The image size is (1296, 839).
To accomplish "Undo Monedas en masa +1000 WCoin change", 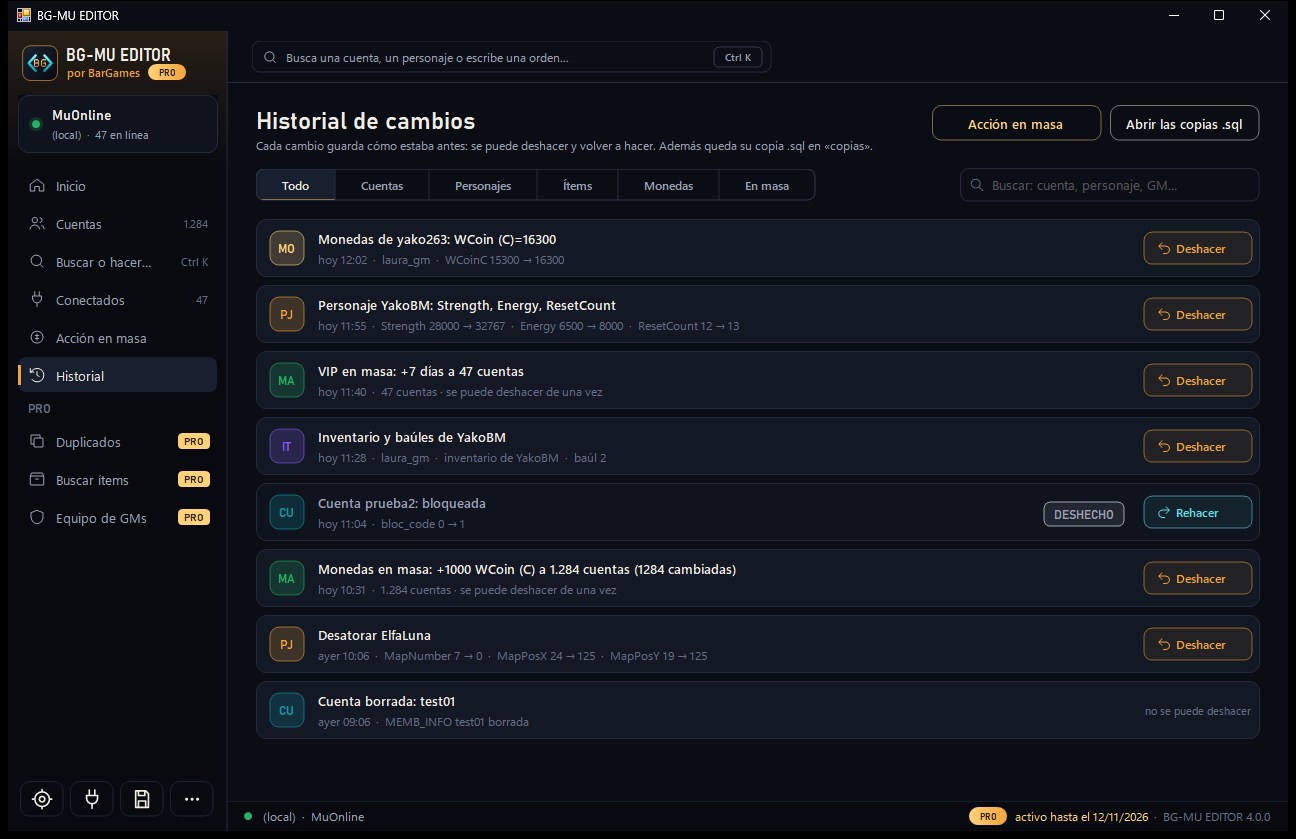I will click(1198, 579).
